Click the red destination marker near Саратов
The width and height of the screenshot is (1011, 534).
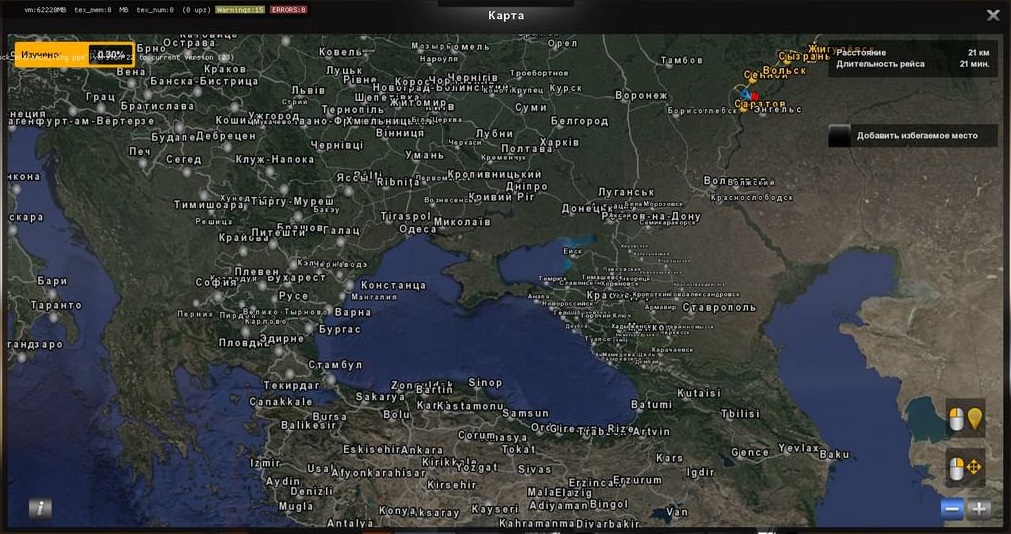point(755,96)
